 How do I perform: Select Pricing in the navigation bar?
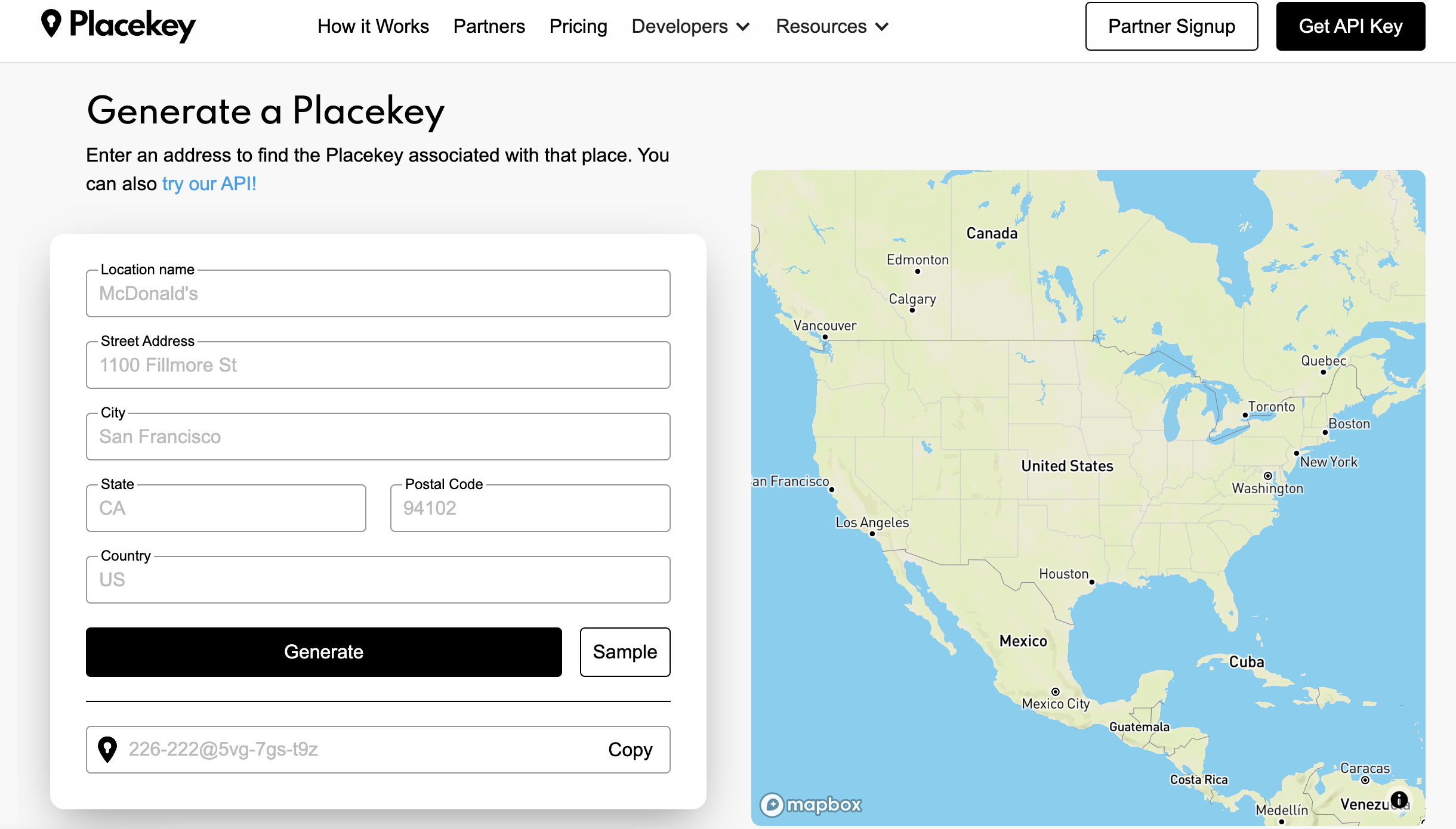[x=578, y=26]
